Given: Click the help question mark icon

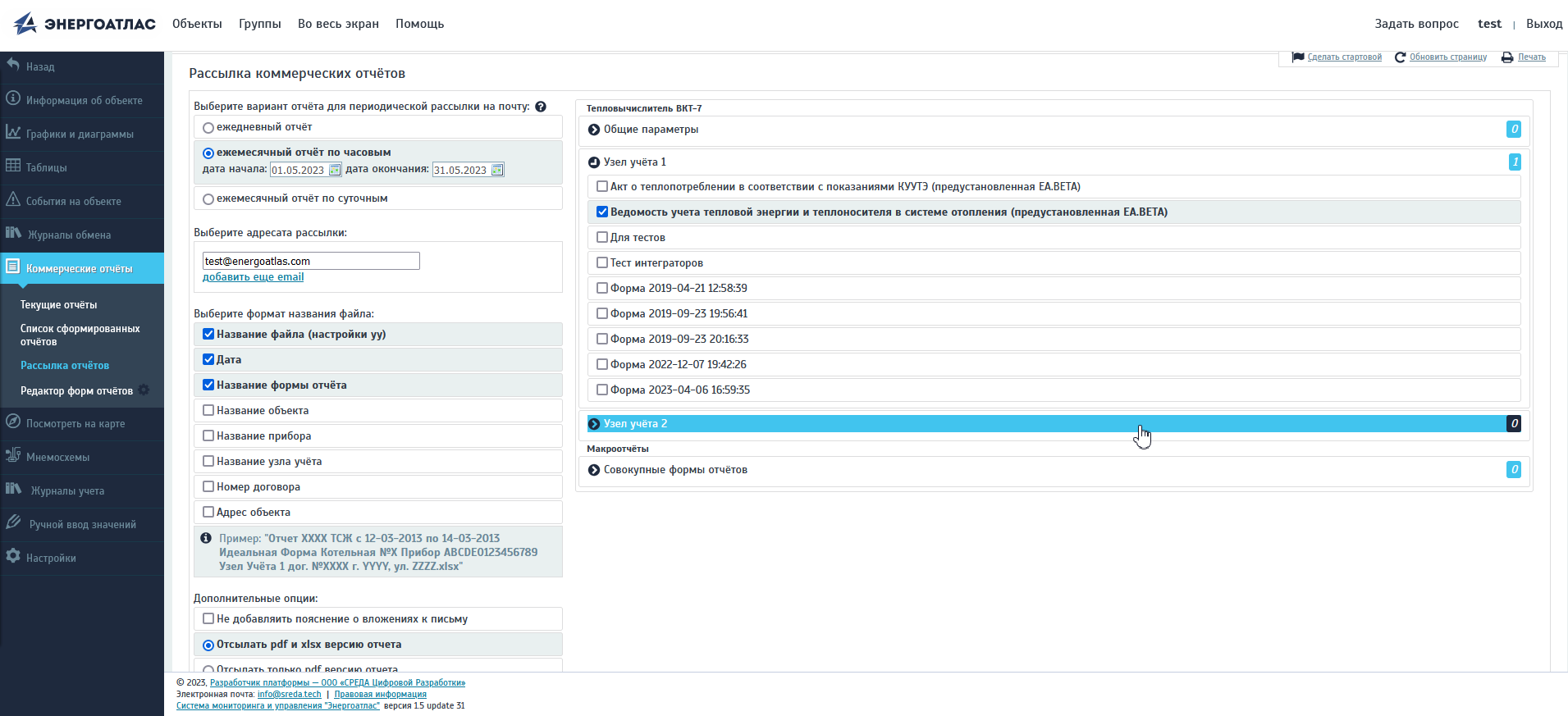Looking at the screenshot, I should pyautogui.click(x=541, y=107).
